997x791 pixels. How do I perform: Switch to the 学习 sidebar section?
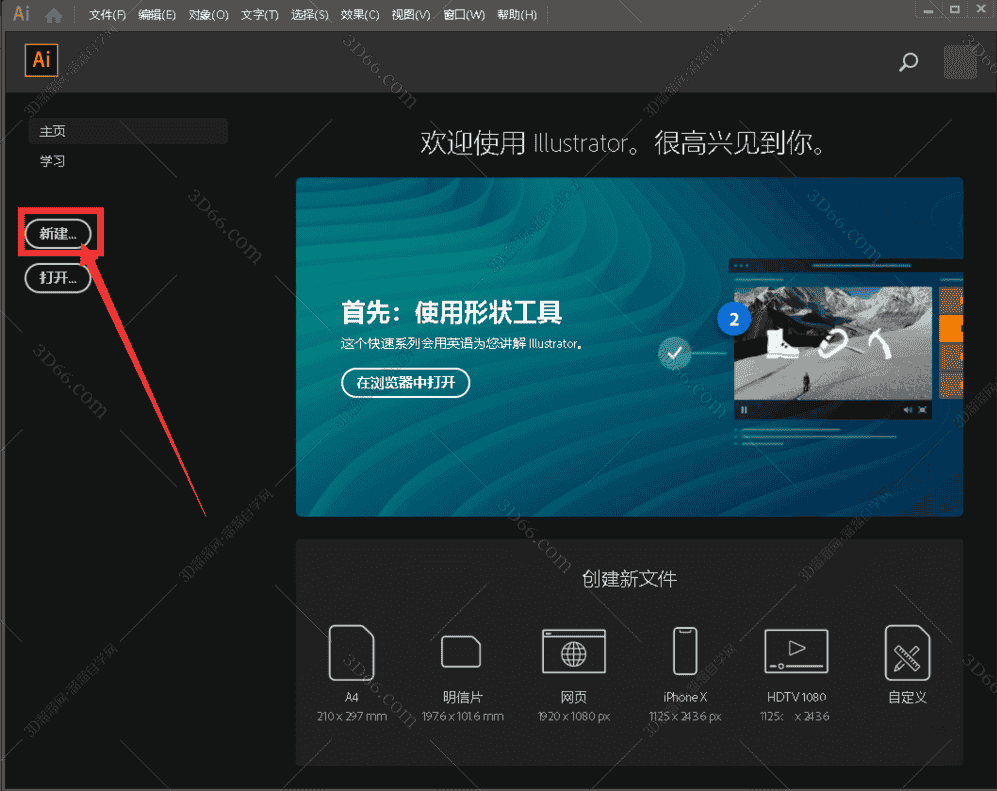pos(52,160)
